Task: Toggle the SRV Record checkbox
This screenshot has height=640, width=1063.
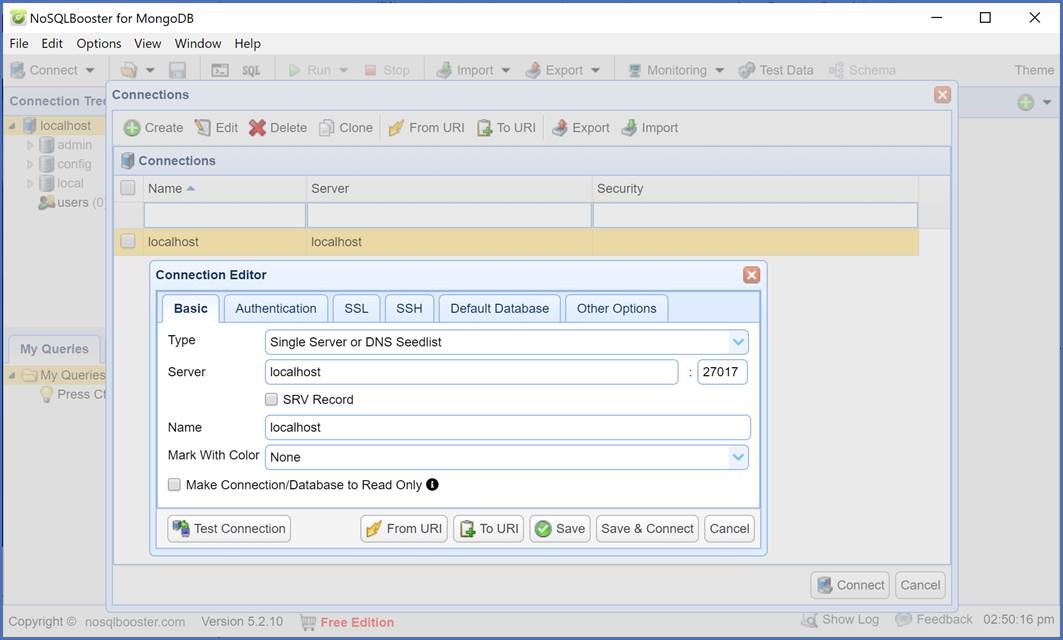Action: coord(271,399)
